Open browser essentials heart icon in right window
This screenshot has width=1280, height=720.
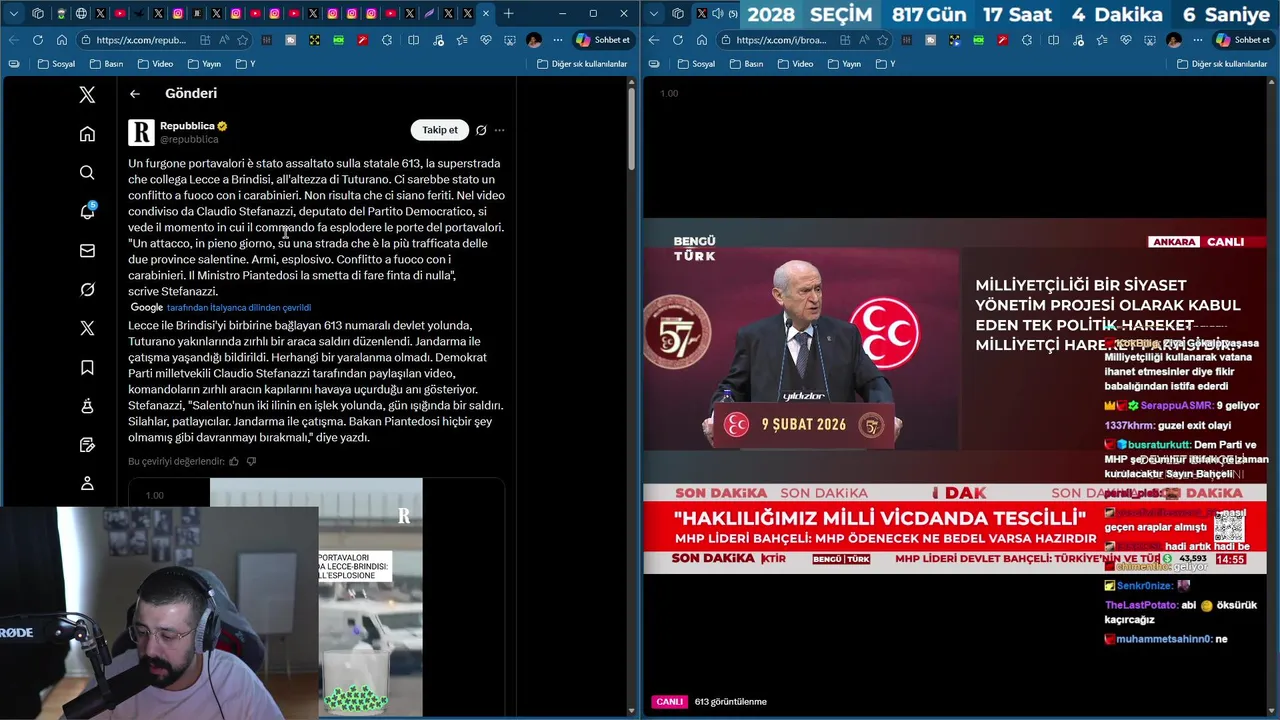pyautogui.click(x=1126, y=40)
